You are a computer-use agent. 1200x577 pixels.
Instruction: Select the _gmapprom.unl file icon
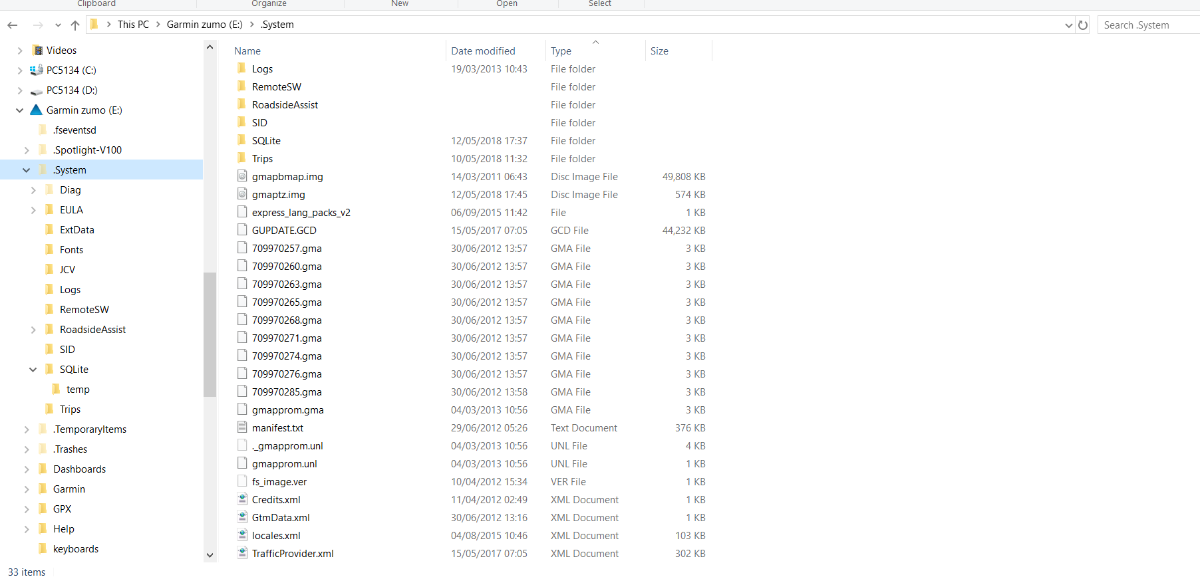click(241, 446)
